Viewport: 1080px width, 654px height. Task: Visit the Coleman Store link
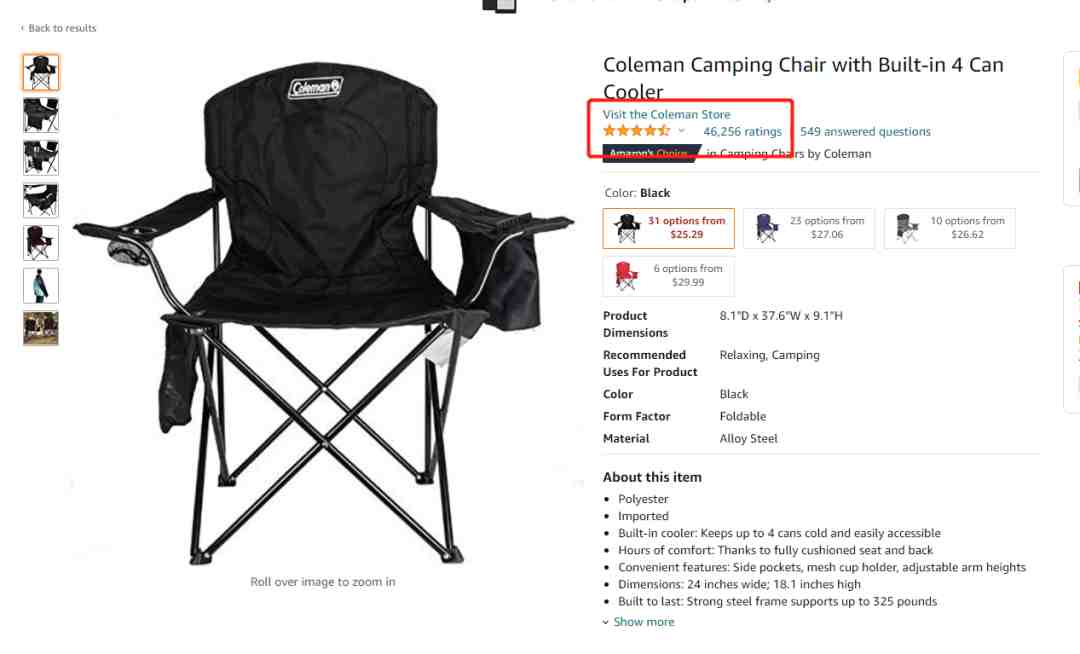(x=666, y=114)
